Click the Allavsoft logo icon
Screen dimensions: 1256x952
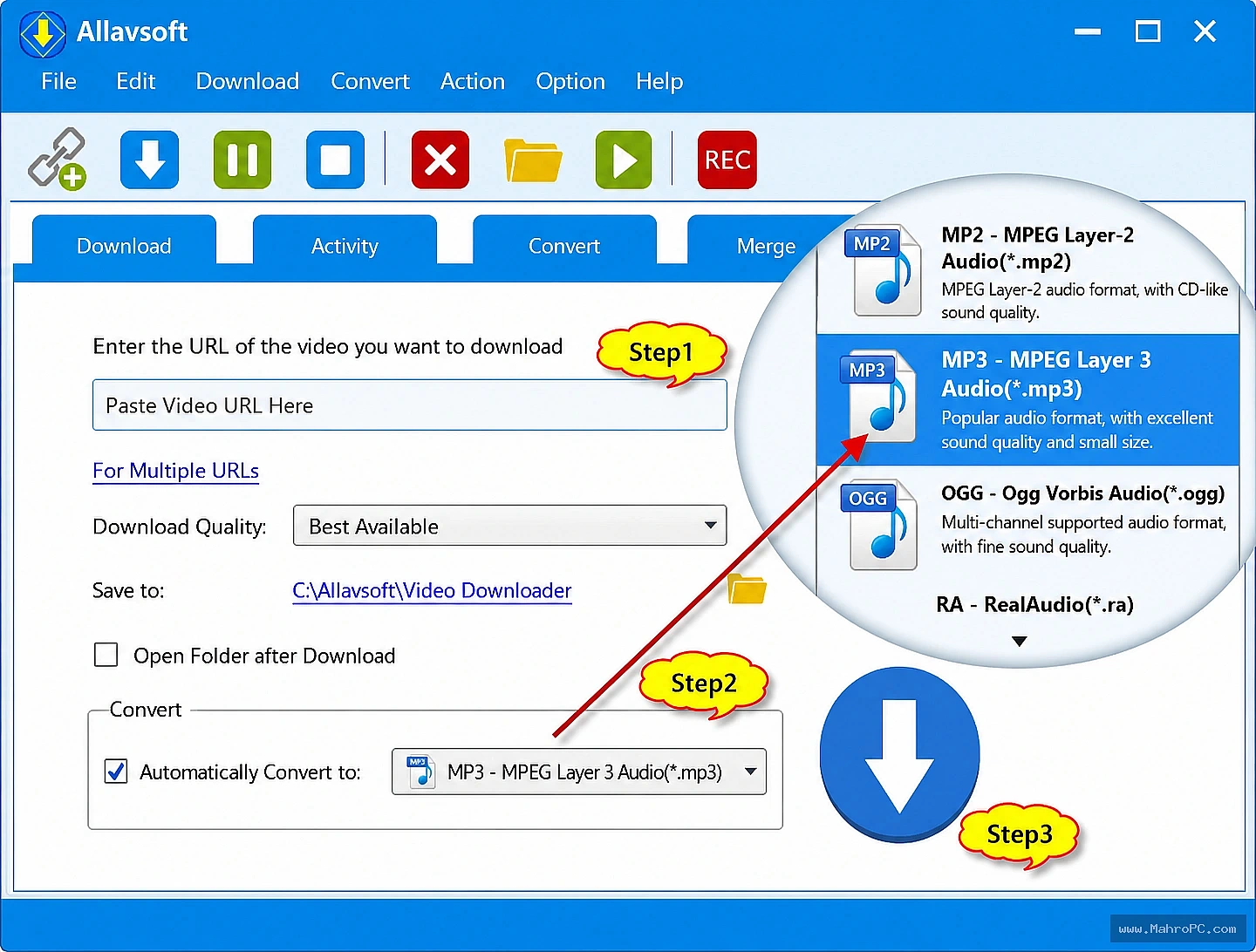[x=43, y=34]
